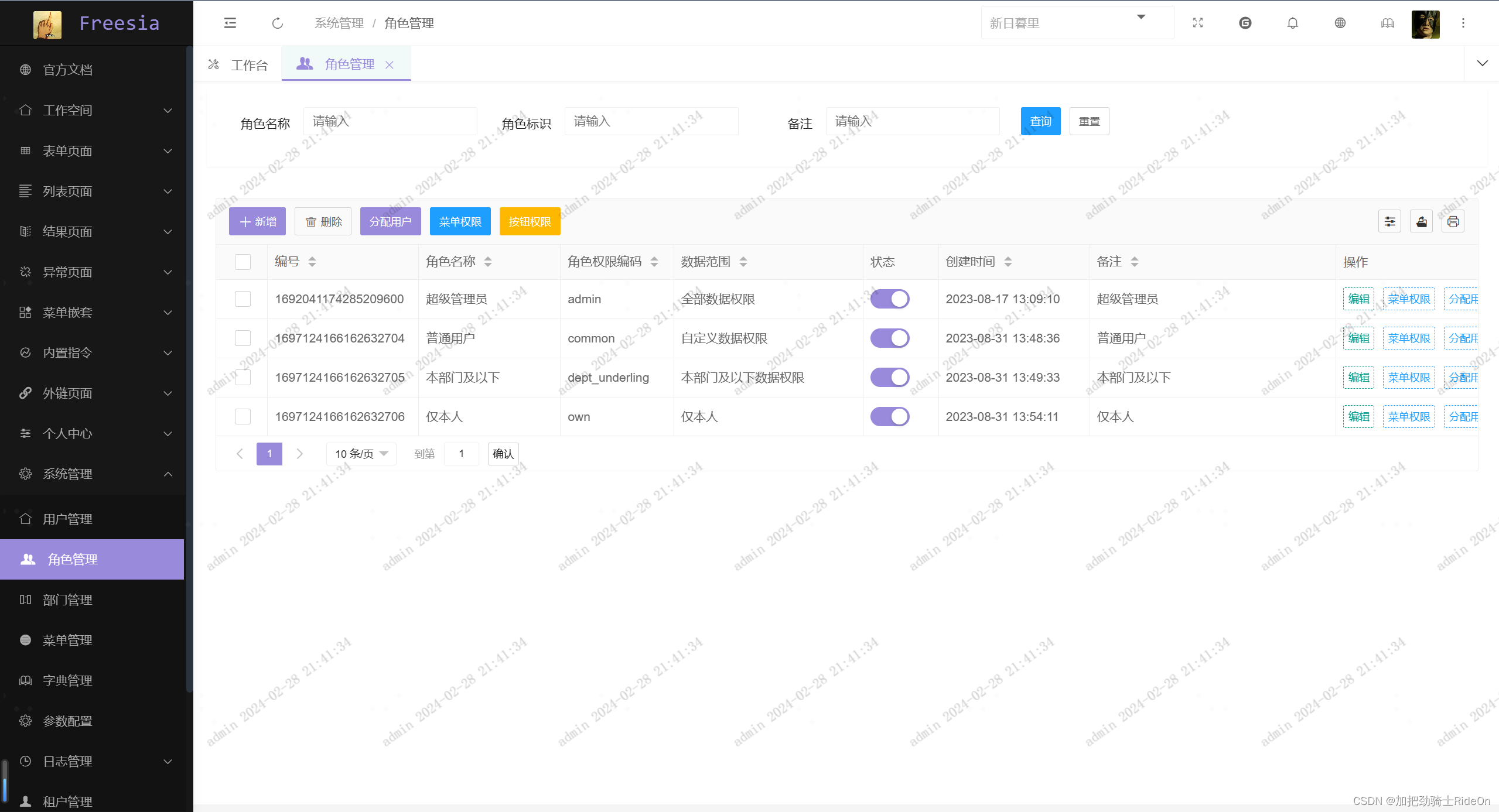Open the 新日暮里 theme dropdown
1499x812 pixels.
(1077, 23)
